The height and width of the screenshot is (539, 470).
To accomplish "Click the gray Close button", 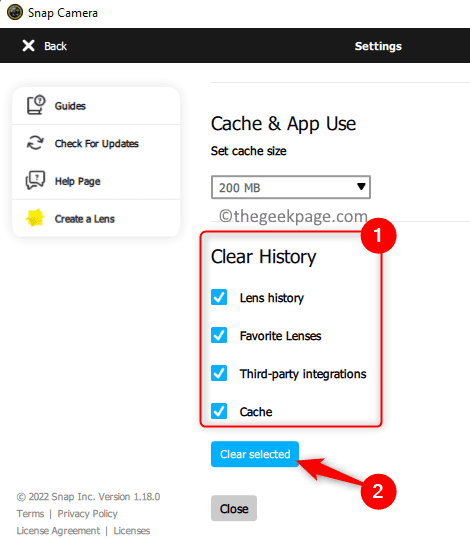I will click(x=234, y=508).
